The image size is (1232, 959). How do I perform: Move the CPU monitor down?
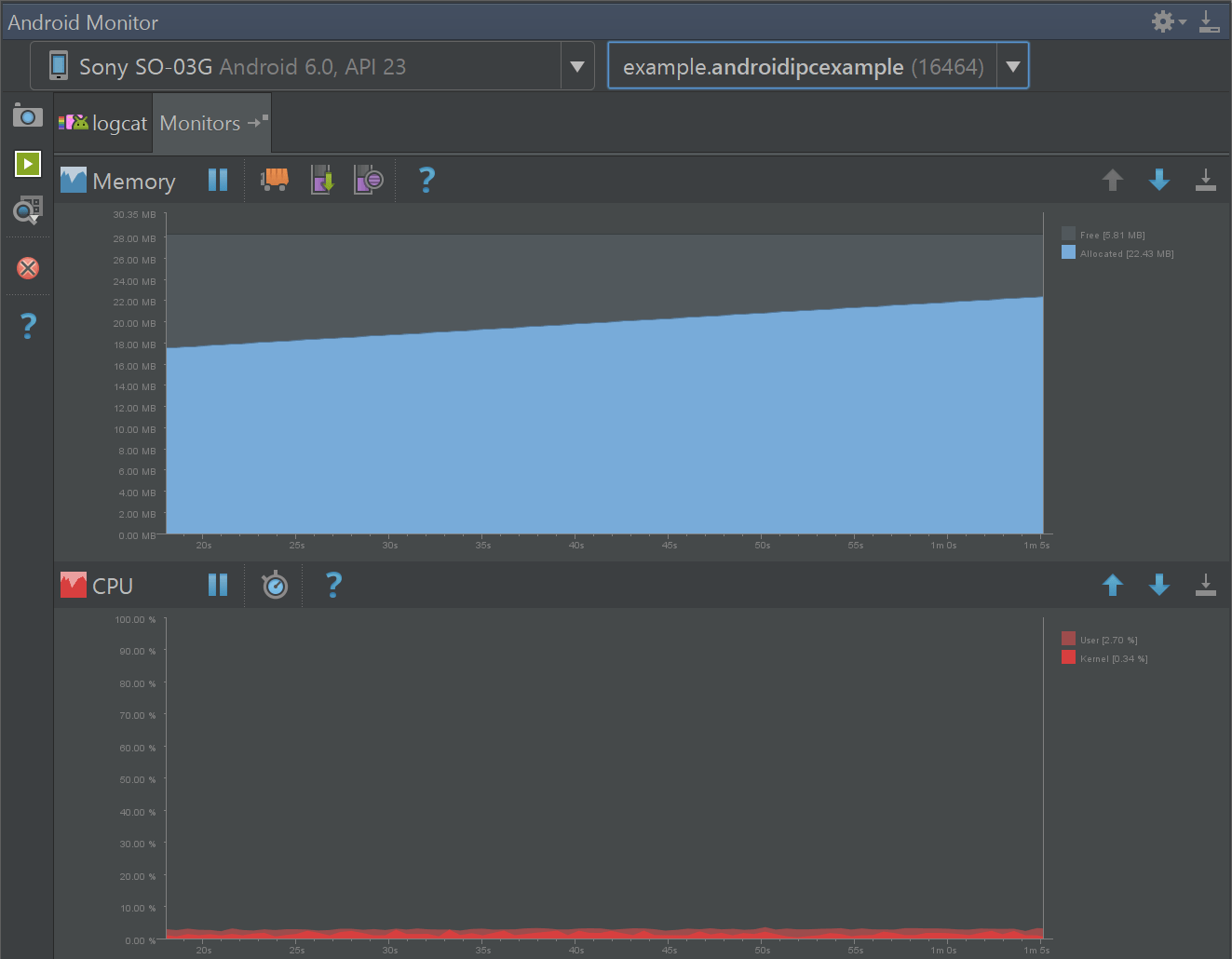click(x=1159, y=585)
